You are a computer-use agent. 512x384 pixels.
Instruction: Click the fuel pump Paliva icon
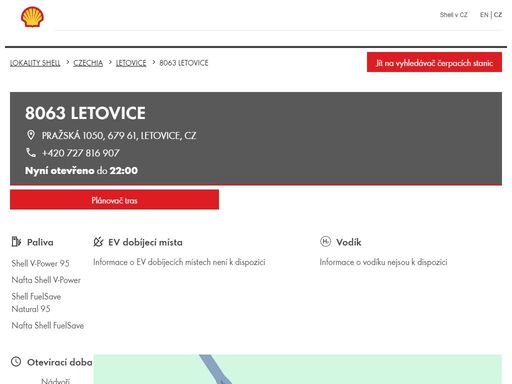16,241
